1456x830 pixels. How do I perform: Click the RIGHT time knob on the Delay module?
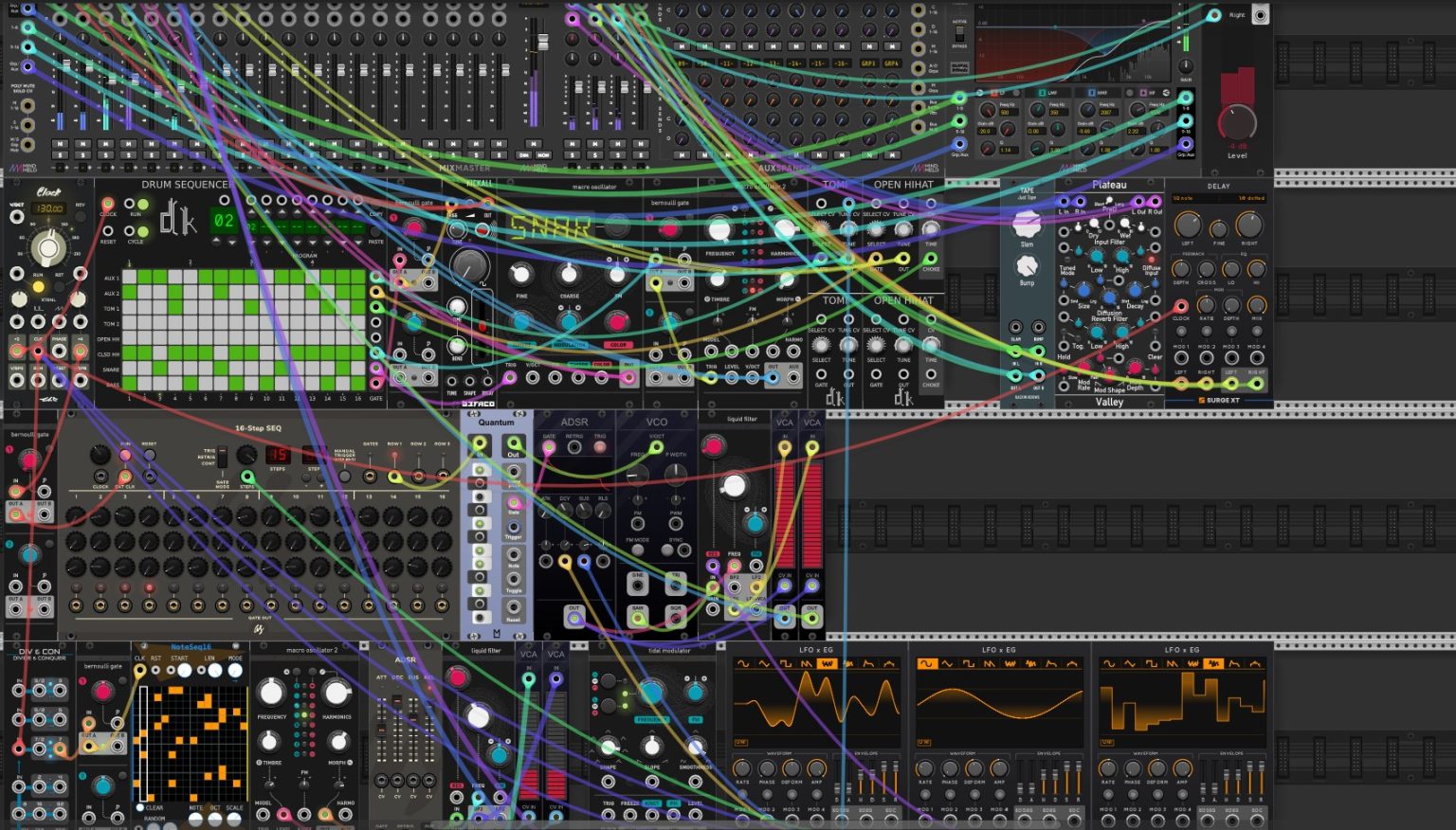pos(1249,225)
